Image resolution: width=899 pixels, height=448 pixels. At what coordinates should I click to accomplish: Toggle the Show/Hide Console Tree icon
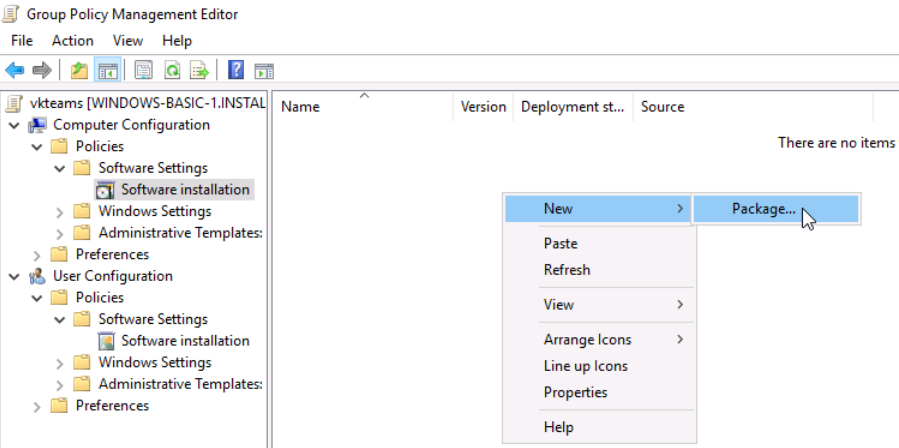[x=107, y=70]
